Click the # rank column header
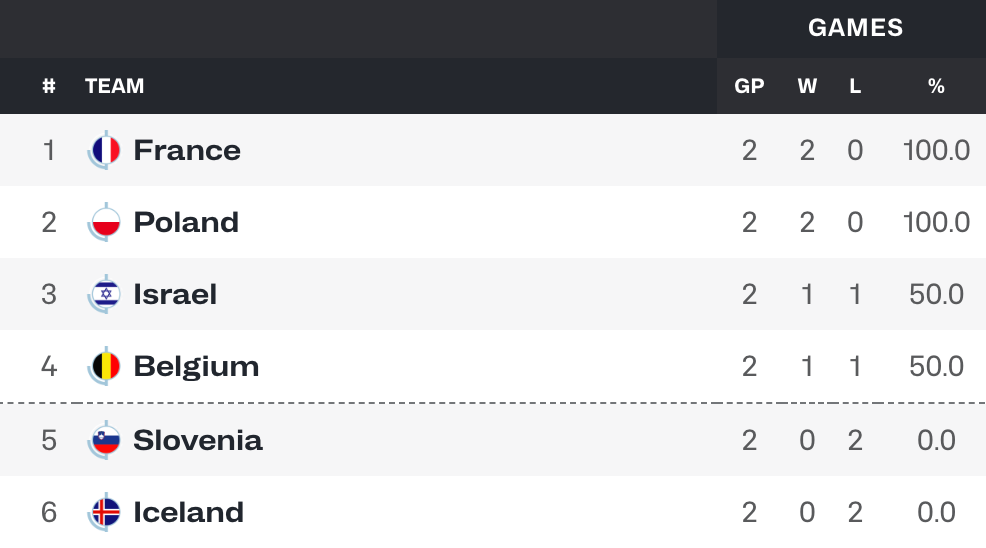This screenshot has width=986, height=548. coord(49,86)
